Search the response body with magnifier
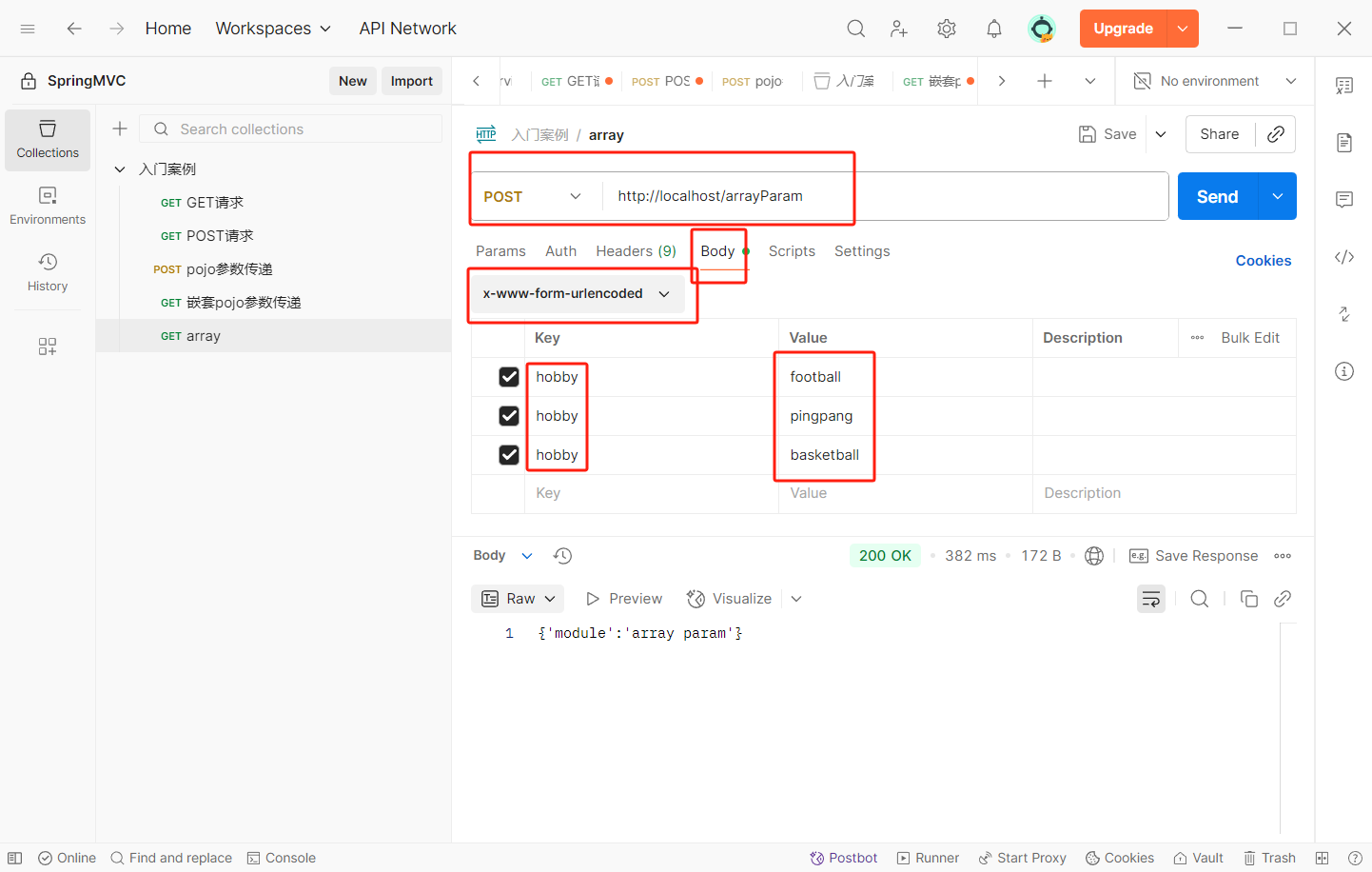Screen dimensions: 1372x872 1200,599
